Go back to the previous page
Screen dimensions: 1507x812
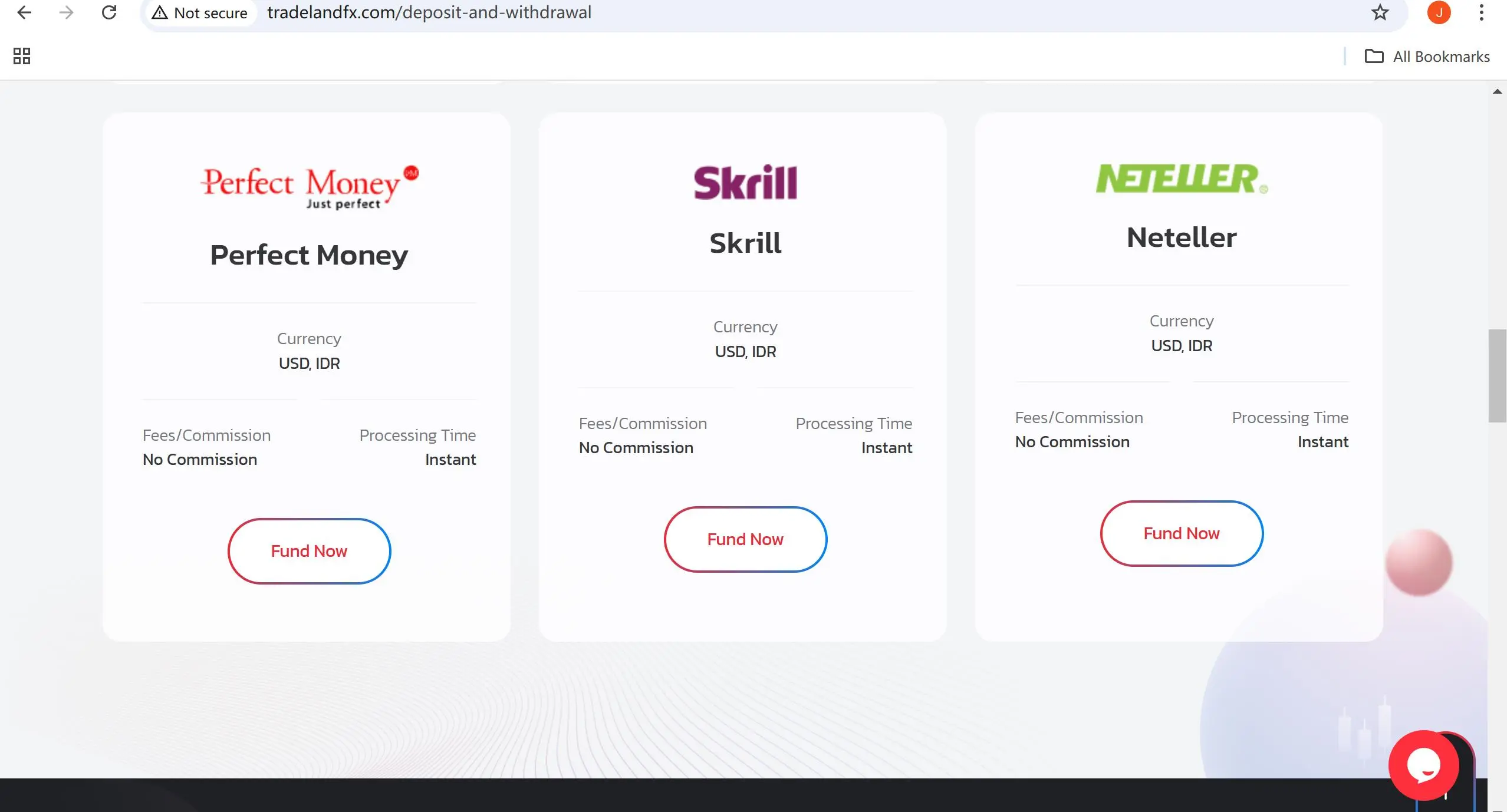click(x=24, y=12)
